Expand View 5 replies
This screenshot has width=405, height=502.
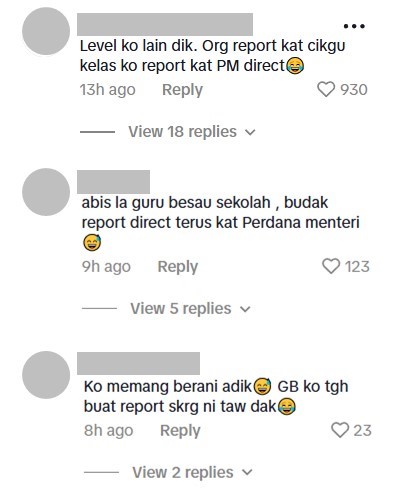pyautogui.click(x=190, y=308)
